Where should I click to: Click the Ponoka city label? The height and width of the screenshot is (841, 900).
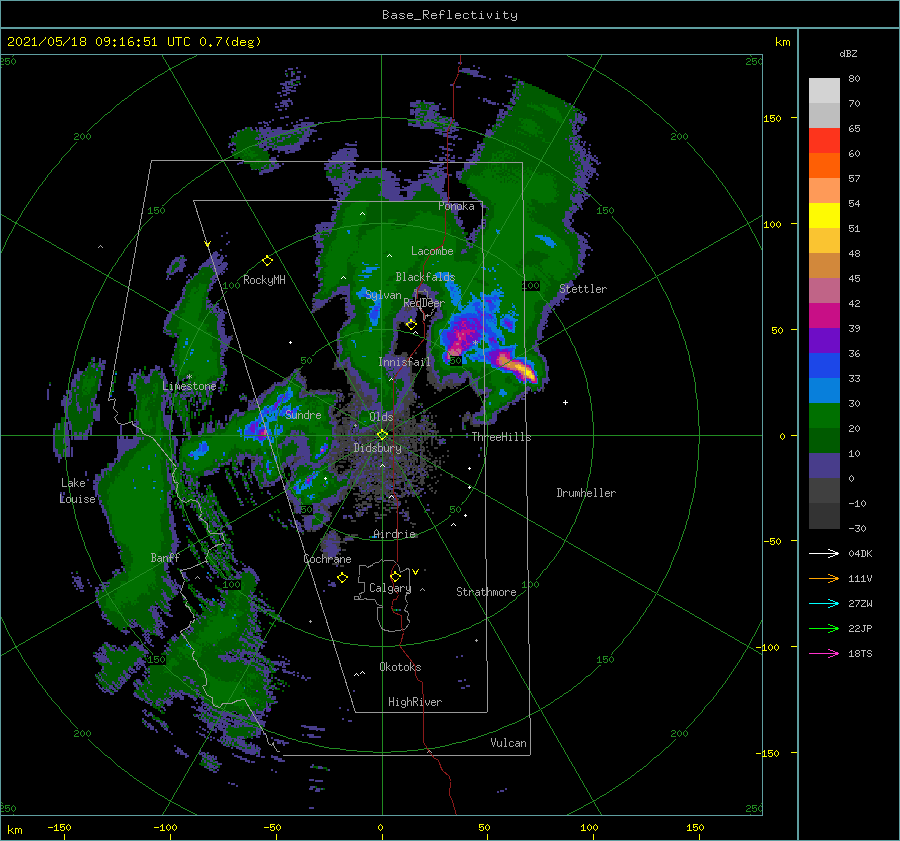[x=456, y=206]
